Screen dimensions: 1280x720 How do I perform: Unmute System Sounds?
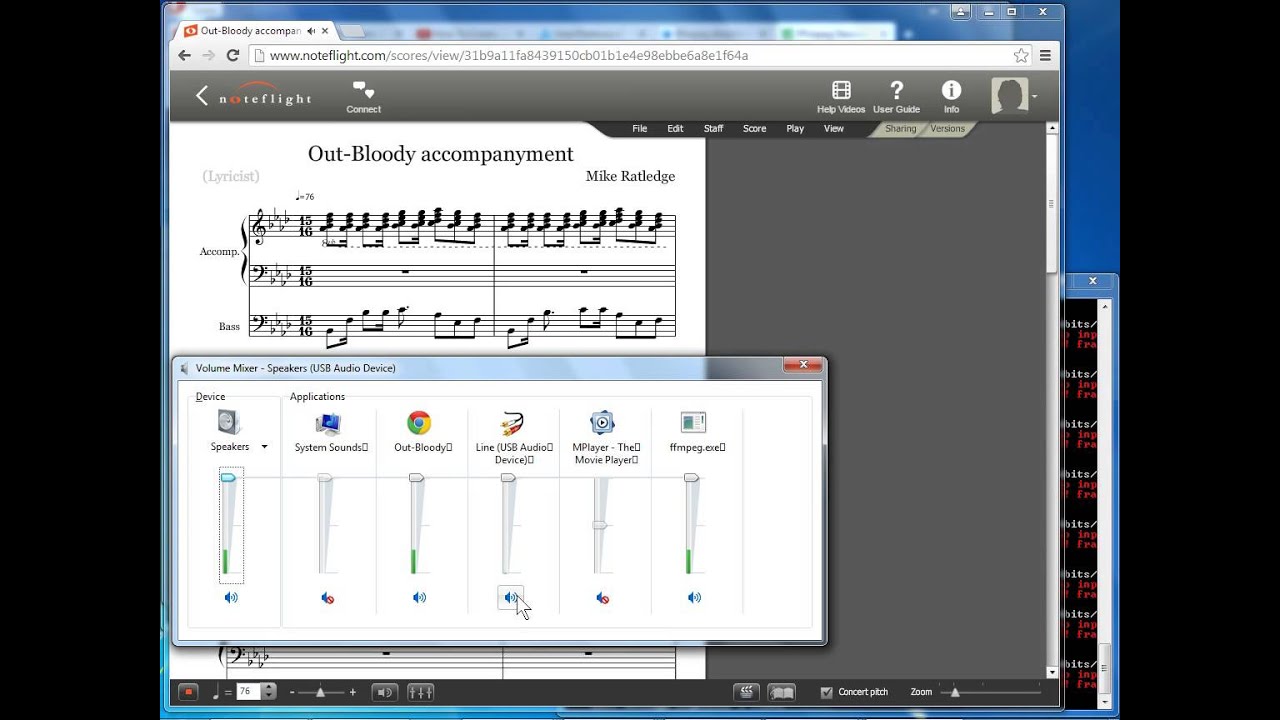pos(327,598)
